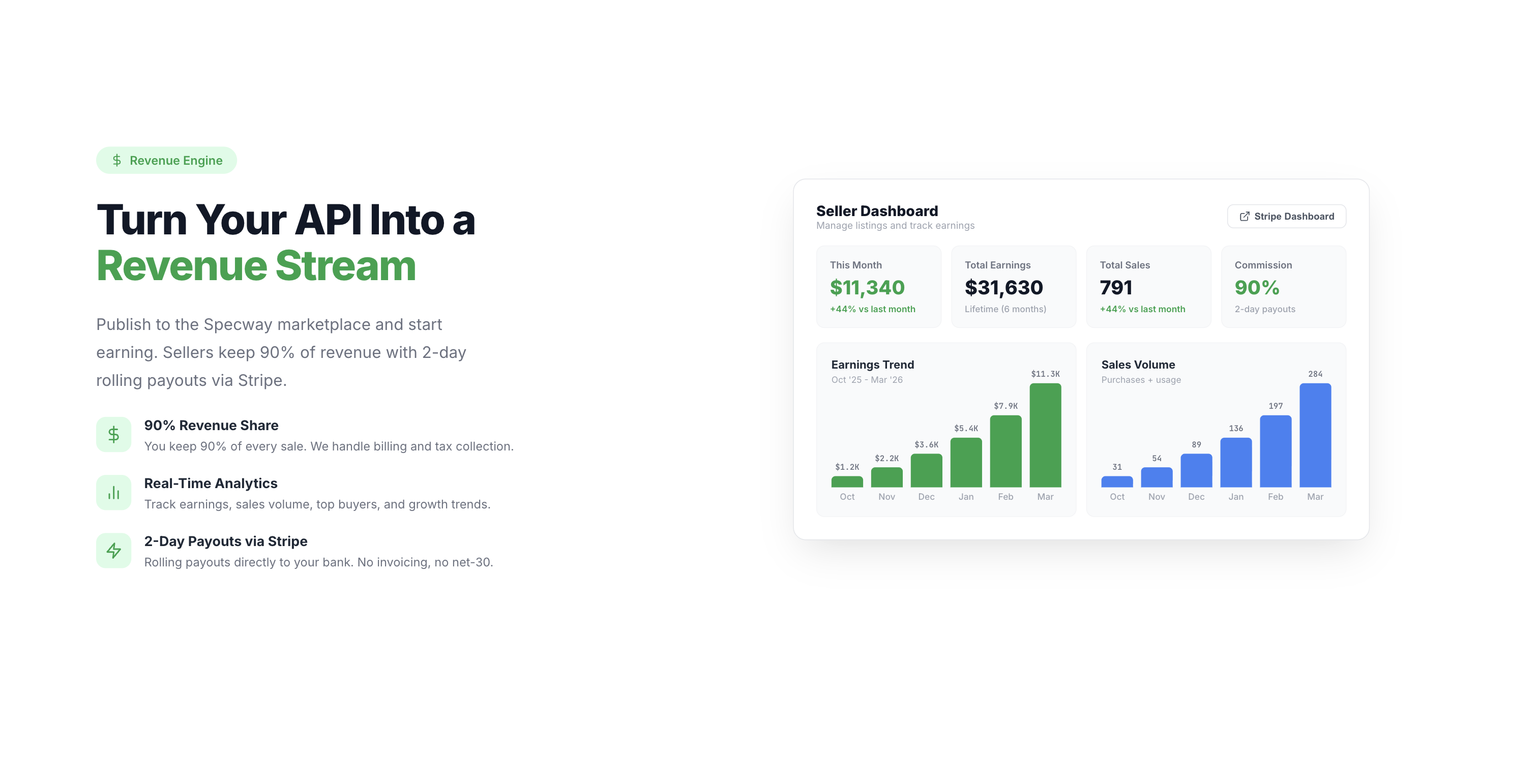Select the Total Earnings $31,630 card
The width and height of the screenshot is (1538, 784).
click(x=1013, y=286)
